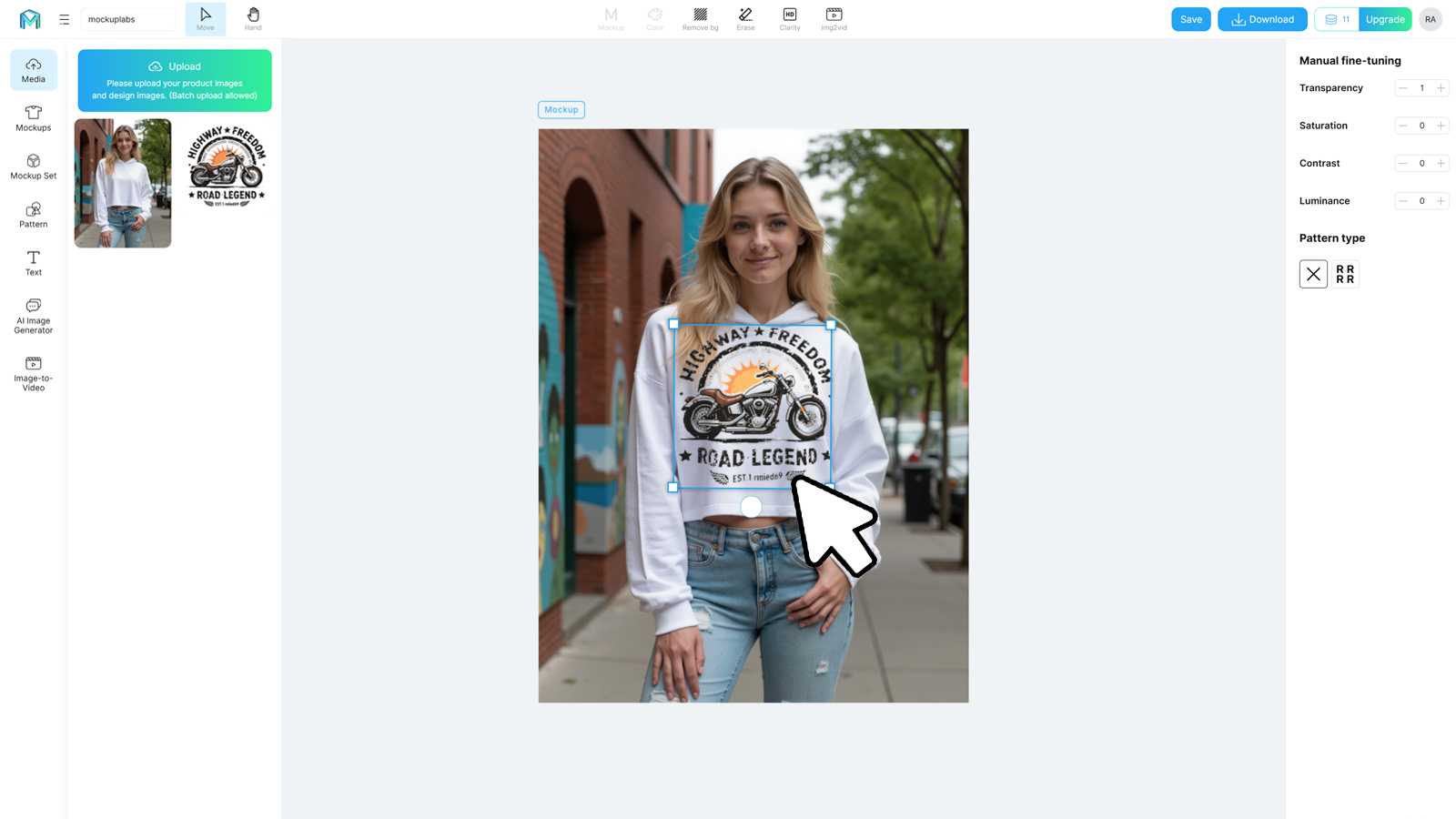Select the repeating RR pattern type
1456x819 pixels.
[1345, 274]
